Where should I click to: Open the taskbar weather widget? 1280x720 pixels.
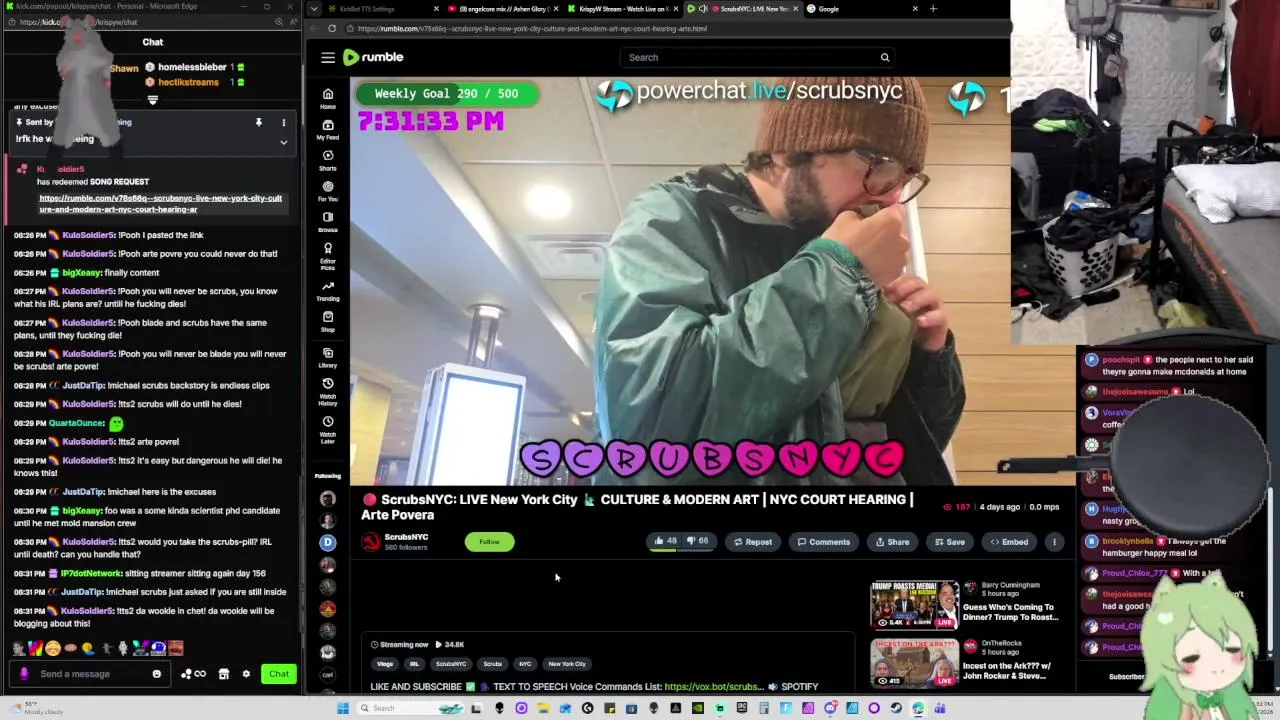(35, 708)
